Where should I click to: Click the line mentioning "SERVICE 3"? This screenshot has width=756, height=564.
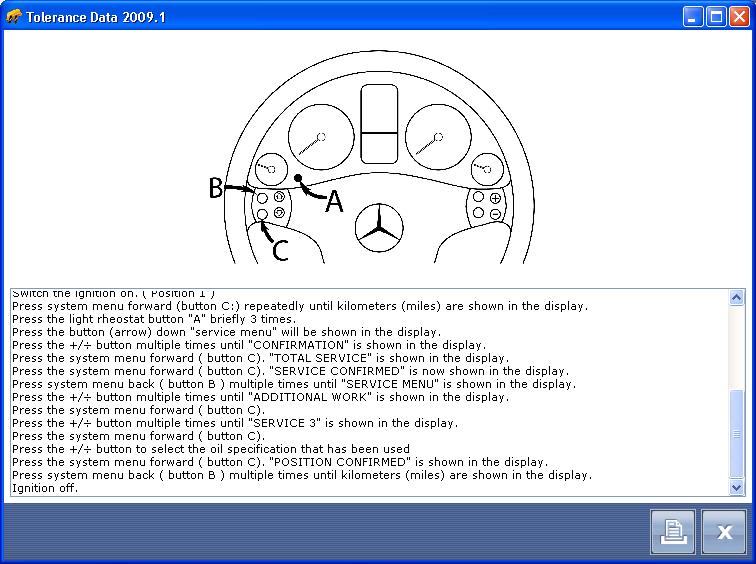[235, 423]
